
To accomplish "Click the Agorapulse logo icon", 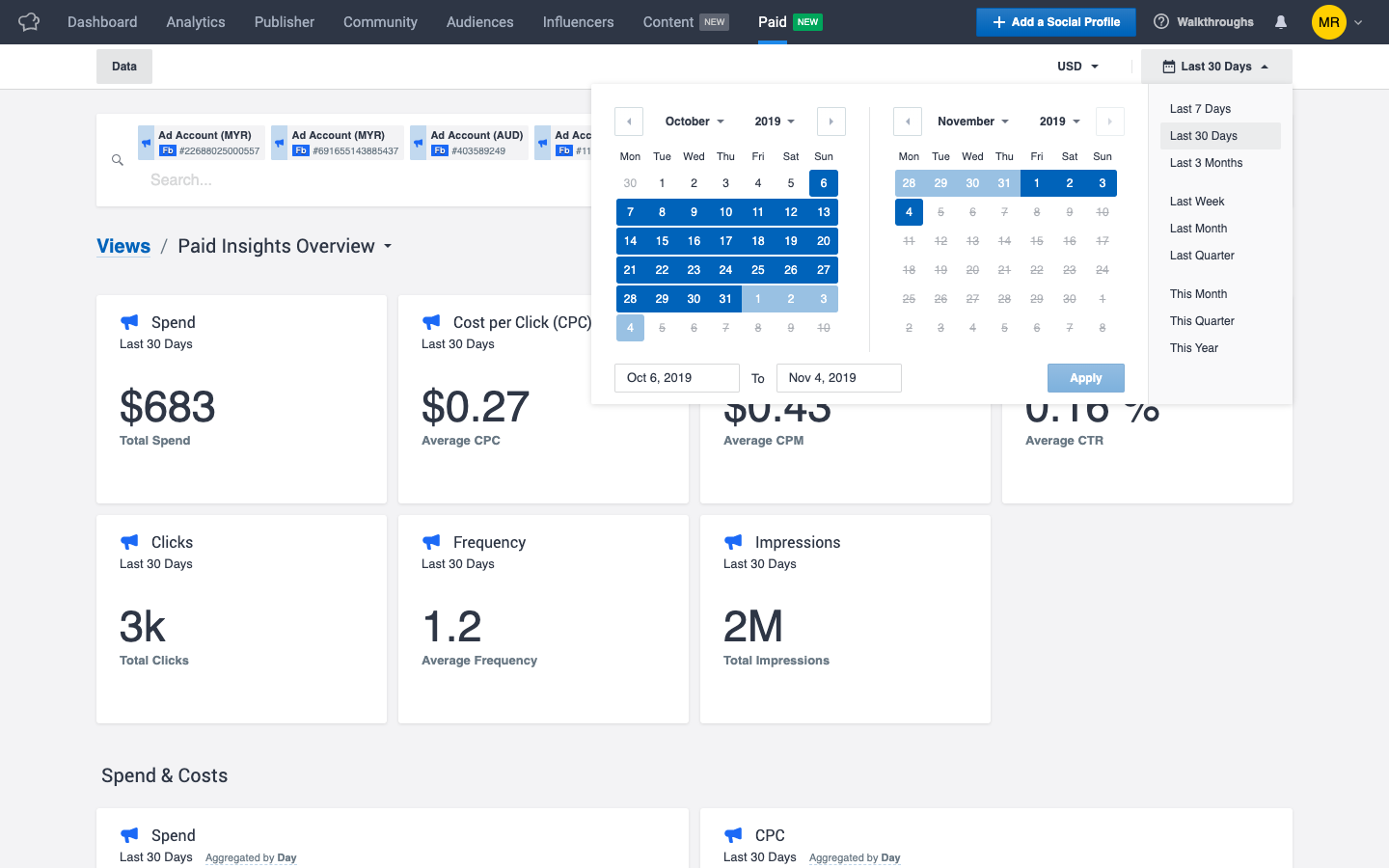I will coord(29,21).
